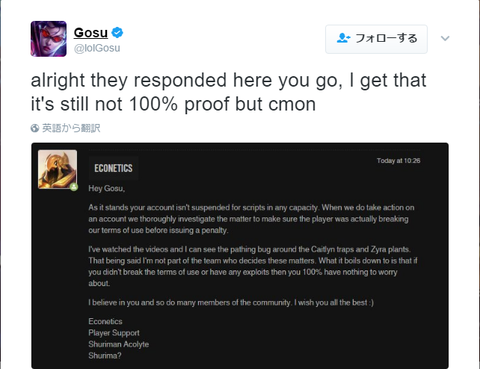This screenshot has height=369, width=480.
Task: Expand the tweet options chevron menu
Action: point(445,38)
